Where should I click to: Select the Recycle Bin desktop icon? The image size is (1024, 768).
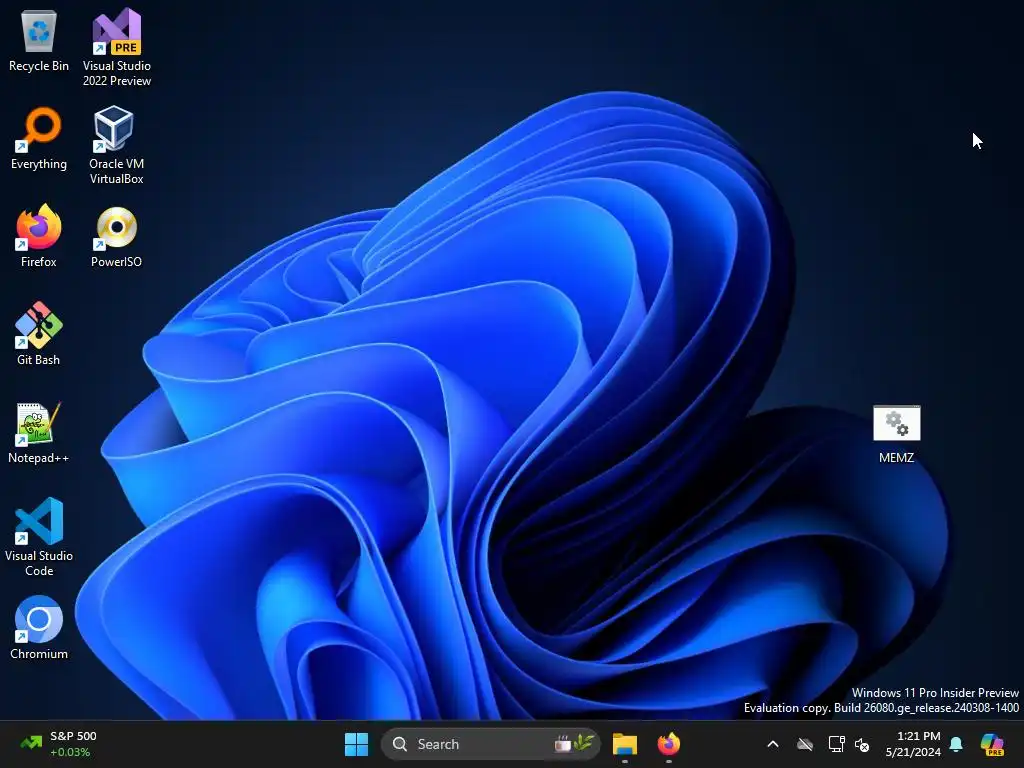(x=39, y=40)
